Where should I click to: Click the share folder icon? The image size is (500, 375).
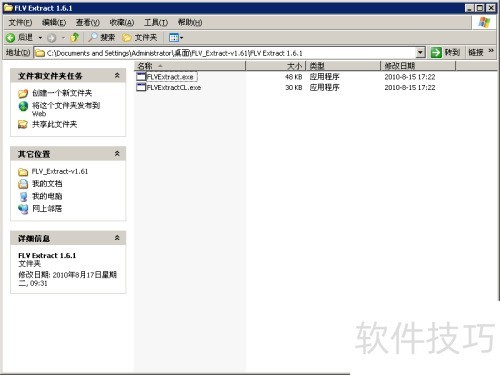click(23, 125)
